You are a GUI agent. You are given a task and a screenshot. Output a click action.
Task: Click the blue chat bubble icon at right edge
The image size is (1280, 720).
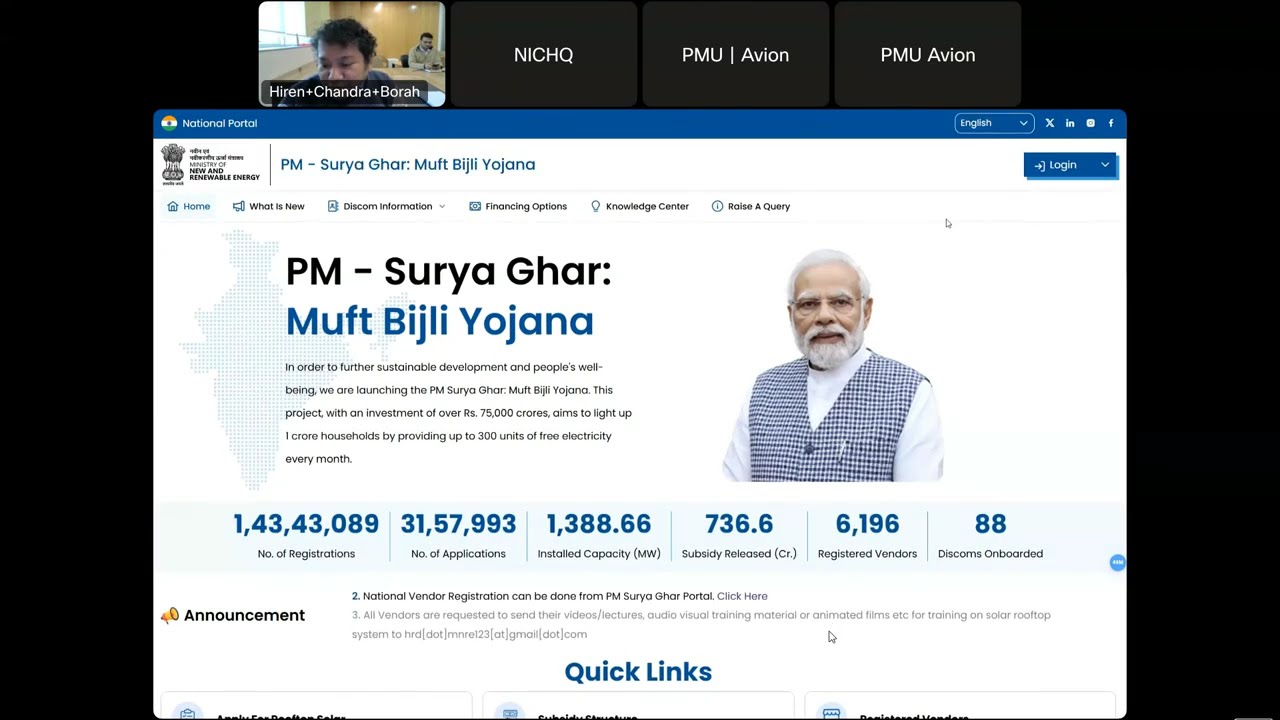click(x=1117, y=563)
